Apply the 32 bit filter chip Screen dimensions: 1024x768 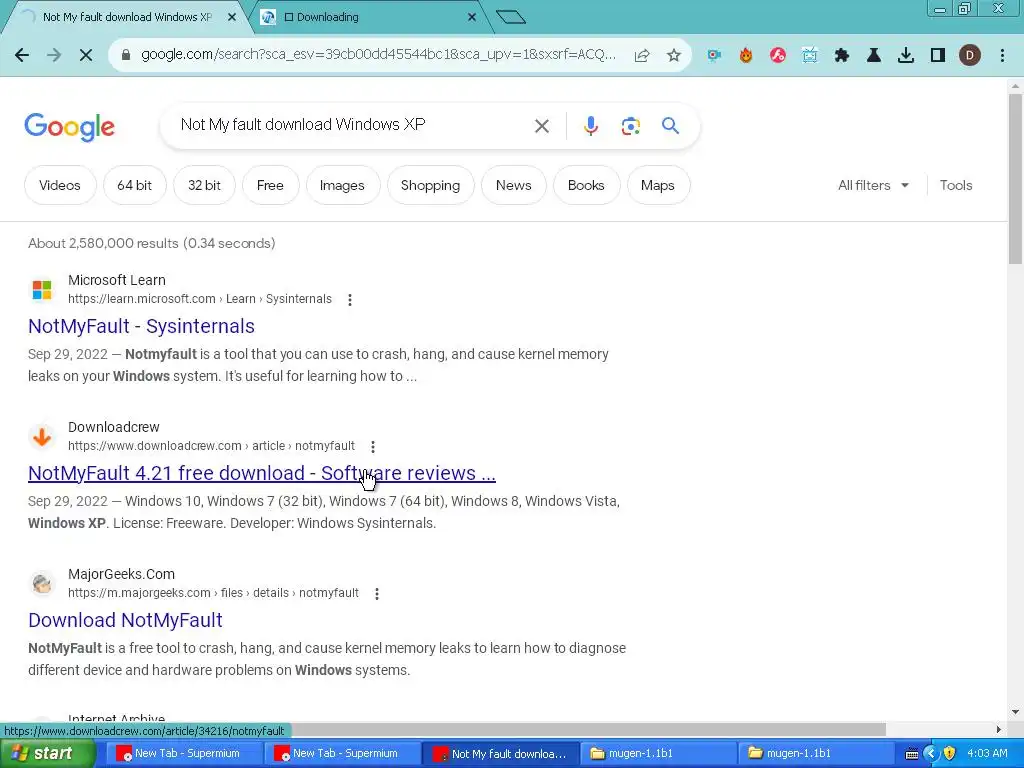tap(204, 185)
